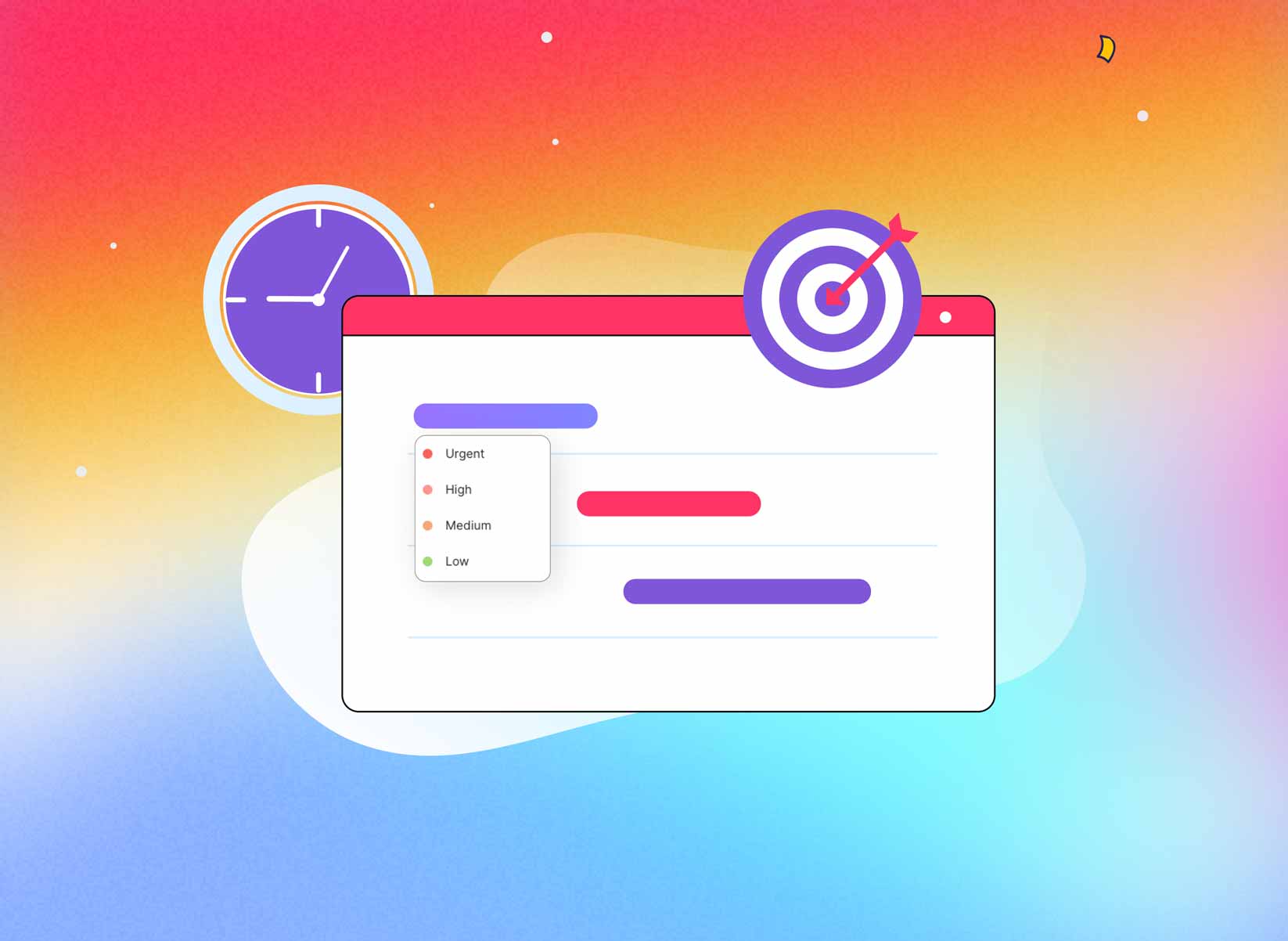This screenshot has height=941, width=1288.
Task: Select the High priority option
Action: coord(458,489)
